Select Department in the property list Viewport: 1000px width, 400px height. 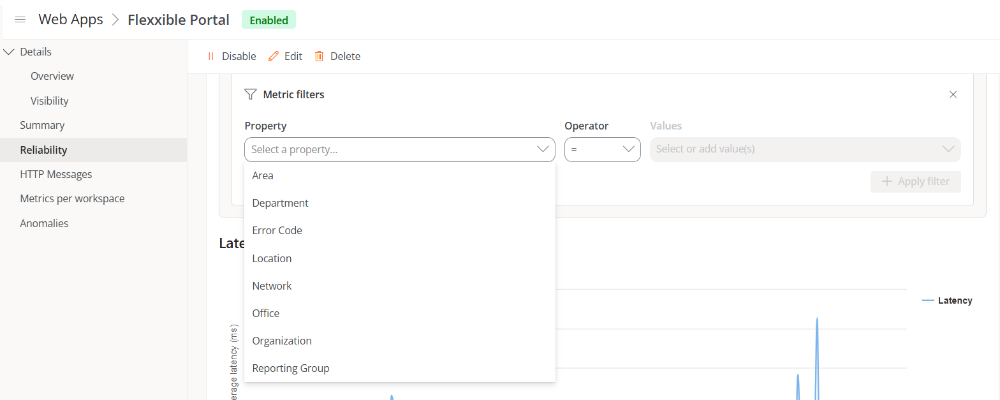point(280,203)
